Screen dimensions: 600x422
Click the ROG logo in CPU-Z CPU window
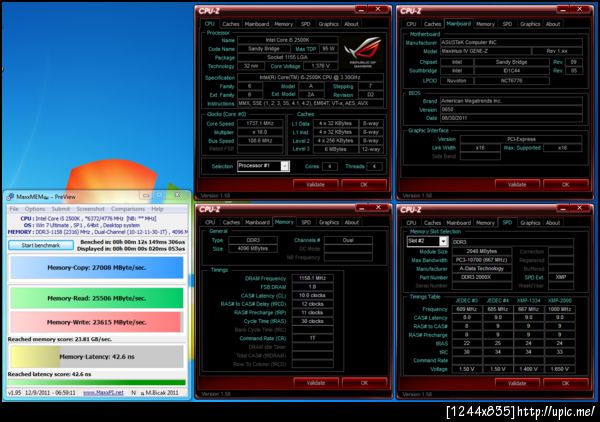click(x=362, y=52)
